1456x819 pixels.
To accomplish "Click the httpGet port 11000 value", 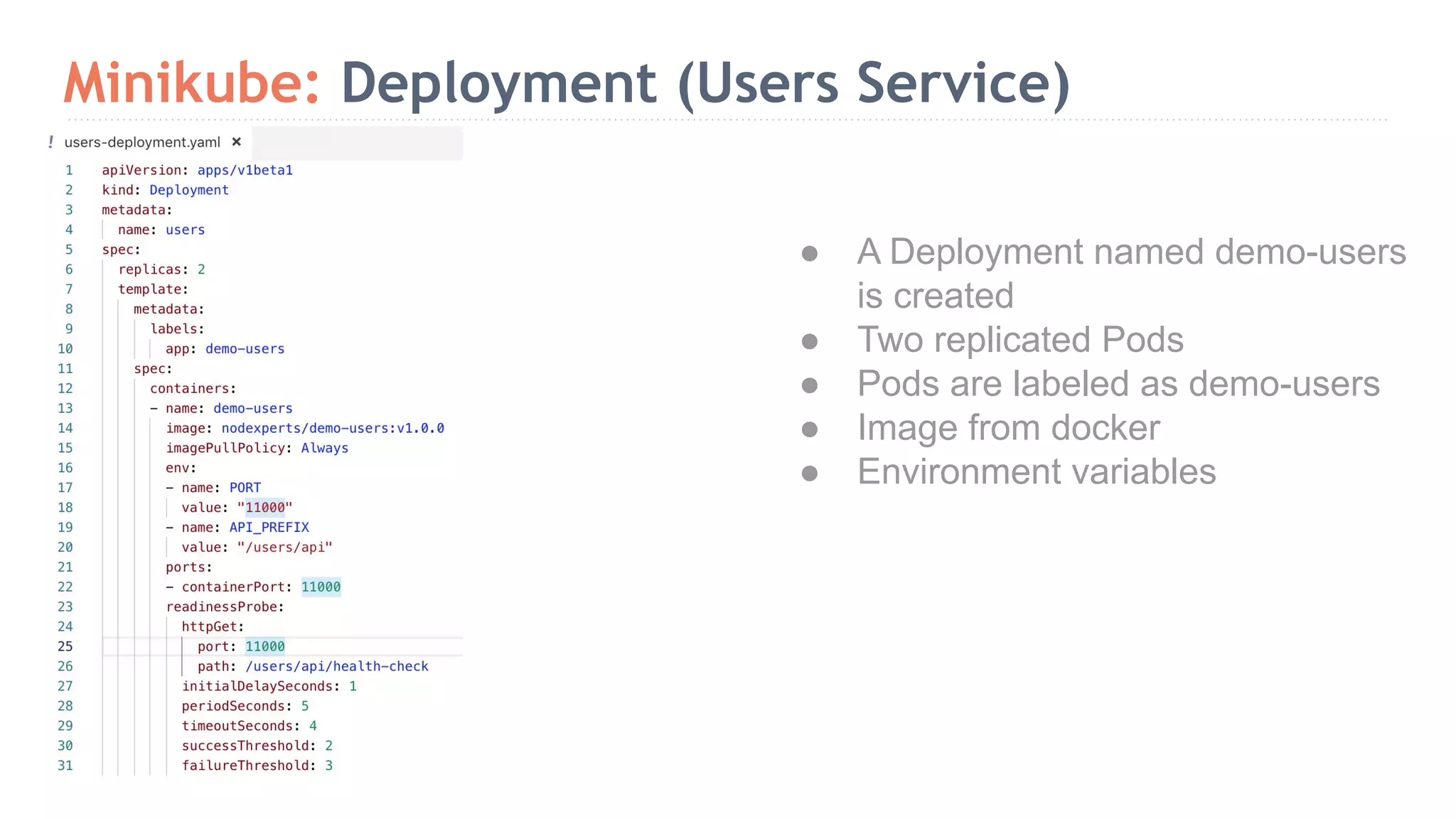I will [x=264, y=646].
